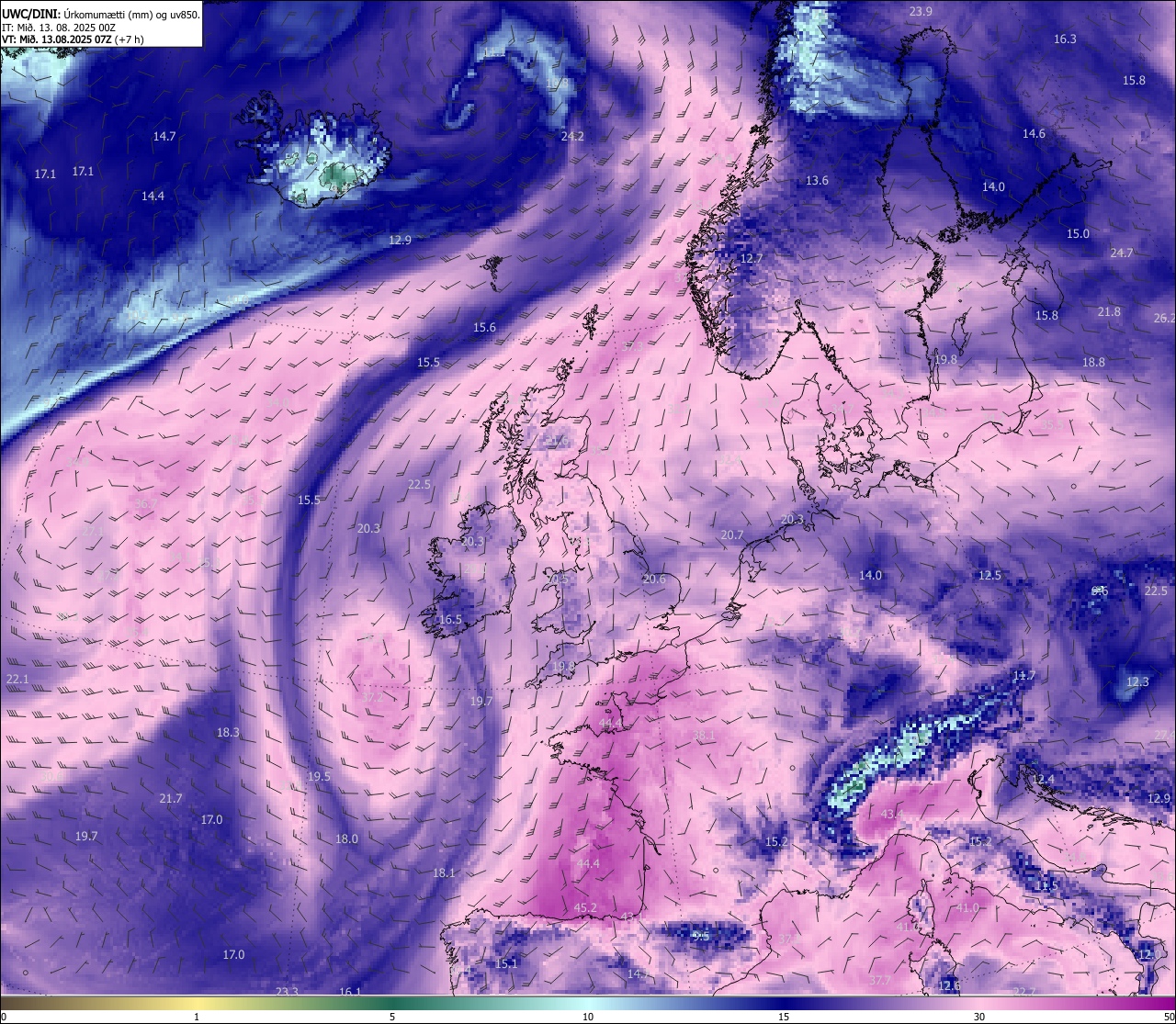Click the '16.5' value over Ireland
This screenshot has height=1024, width=1176.
(x=450, y=619)
